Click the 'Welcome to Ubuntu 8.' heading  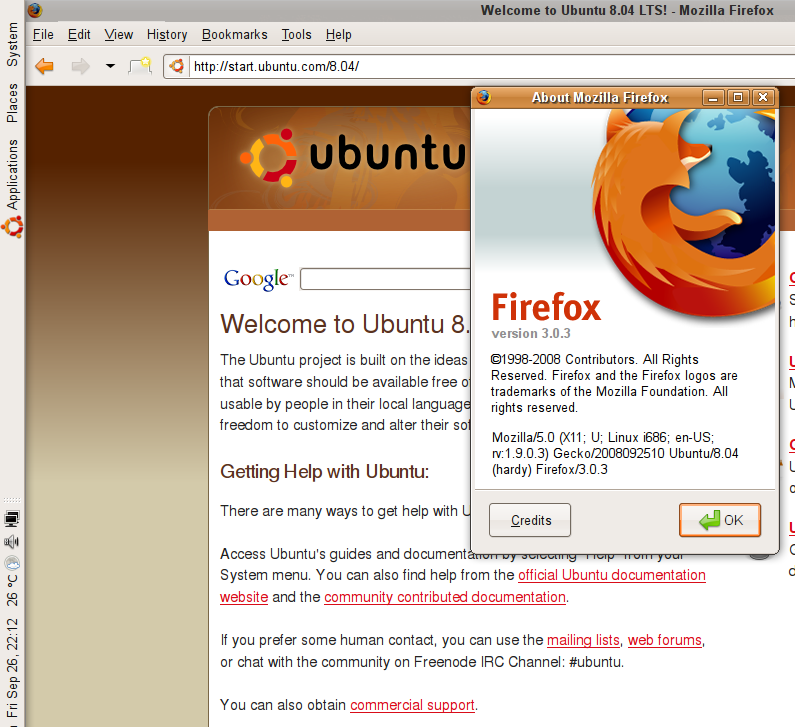pos(345,324)
